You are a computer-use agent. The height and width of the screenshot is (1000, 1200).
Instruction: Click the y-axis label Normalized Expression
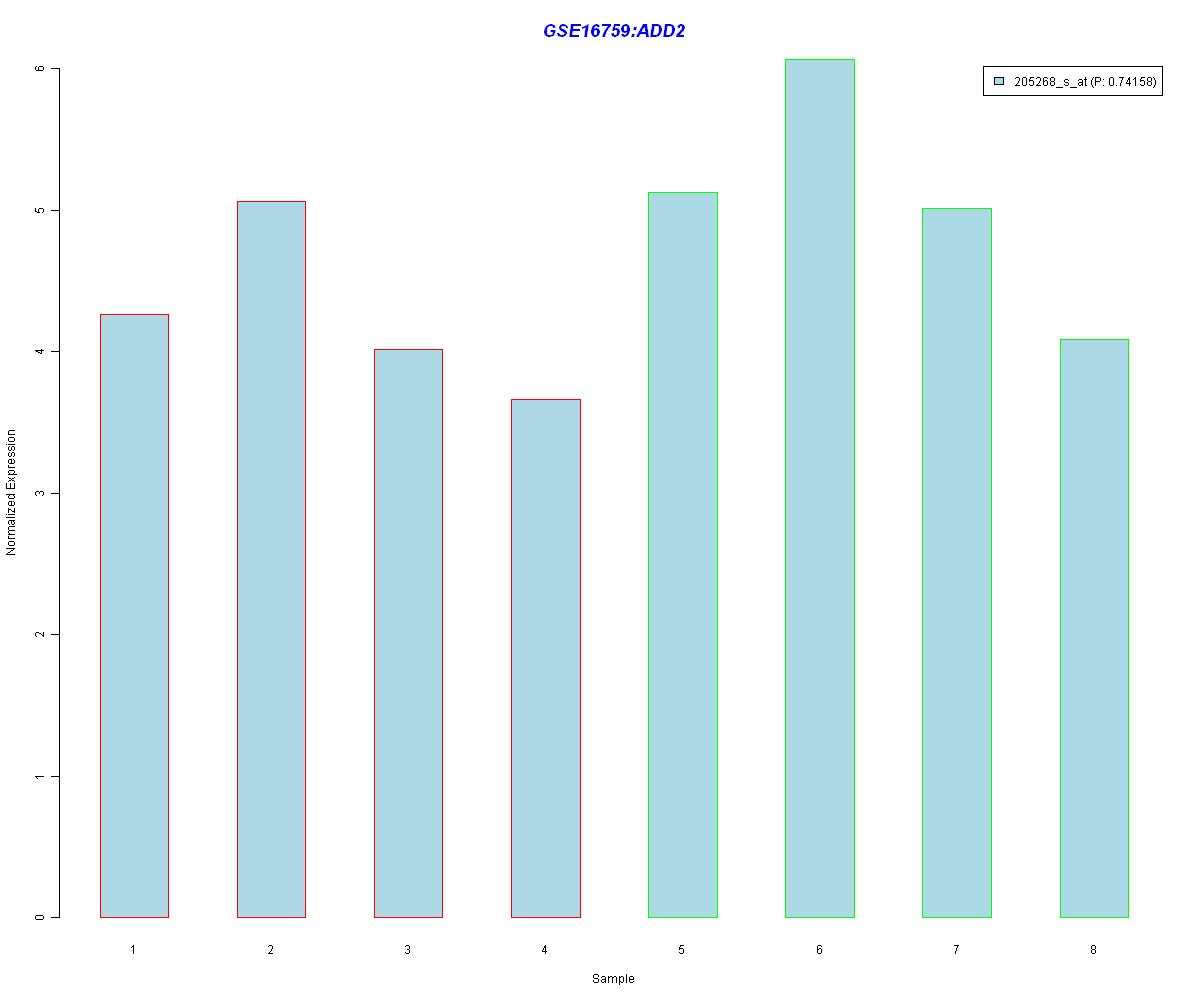(12, 492)
